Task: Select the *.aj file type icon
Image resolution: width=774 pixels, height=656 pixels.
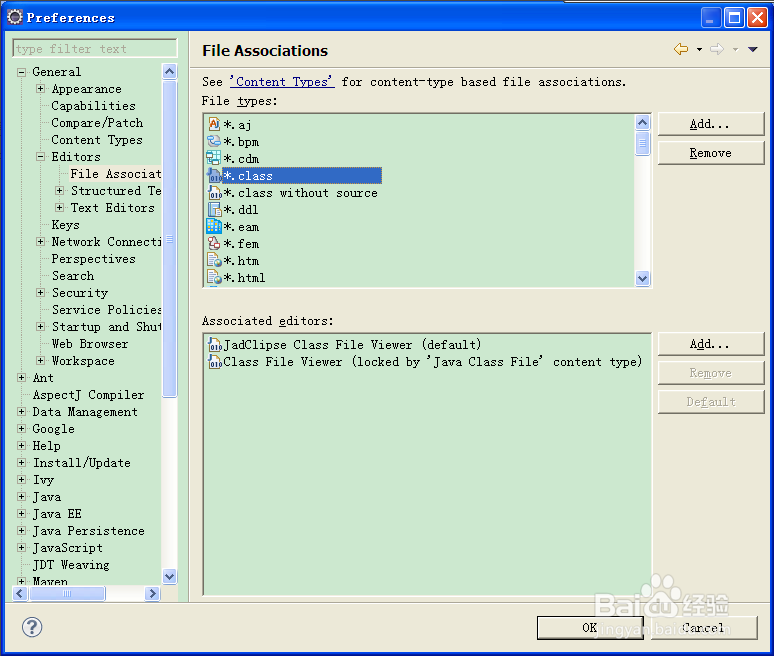Action: click(x=214, y=124)
